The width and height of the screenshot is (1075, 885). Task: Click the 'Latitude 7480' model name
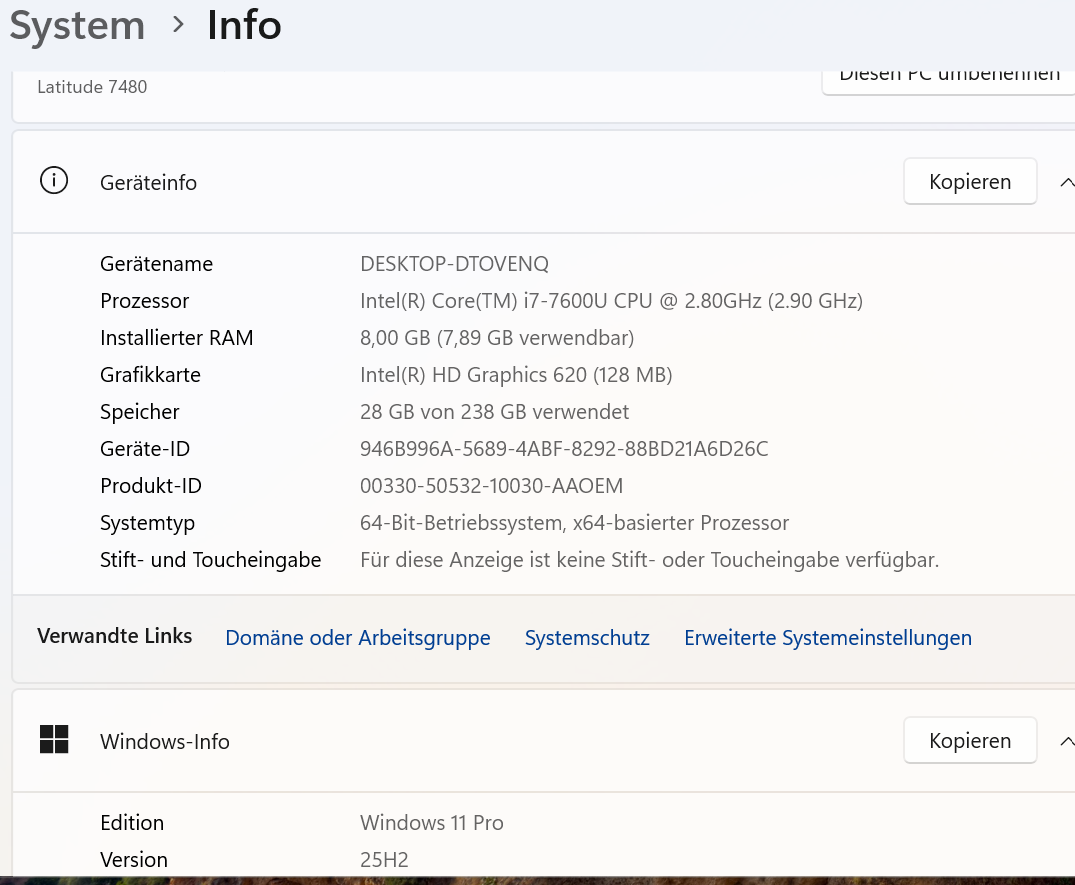(x=92, y=87)
